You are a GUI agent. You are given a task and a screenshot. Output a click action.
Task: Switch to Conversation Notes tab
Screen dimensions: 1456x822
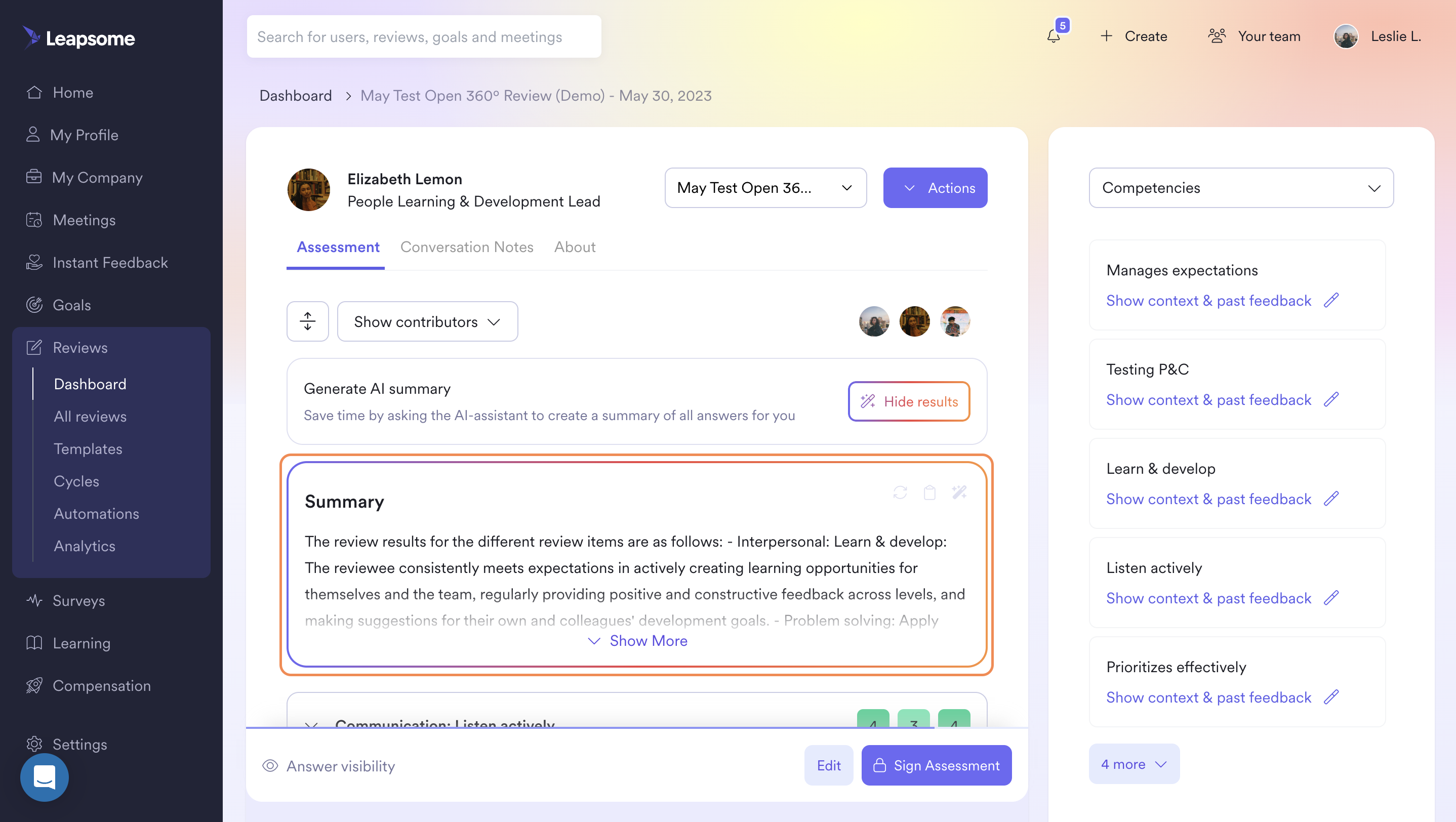coord(467,247)
